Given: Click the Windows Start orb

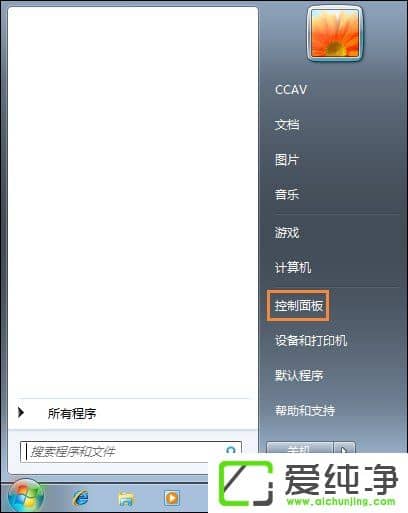Looking at the screenshot, I should (26, 497).
